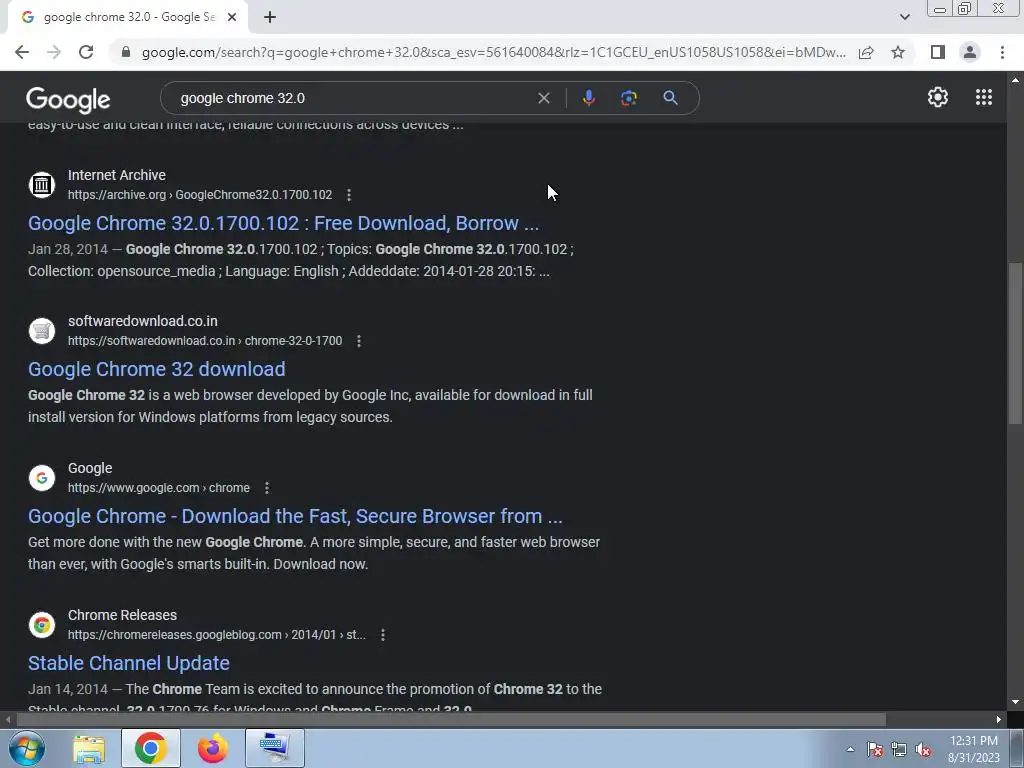Open 'Google Chrome 32.0.1700.102 : Free Download' link
The width and height of the screenshot is (1024, 768).
click(x=283, y=223)
